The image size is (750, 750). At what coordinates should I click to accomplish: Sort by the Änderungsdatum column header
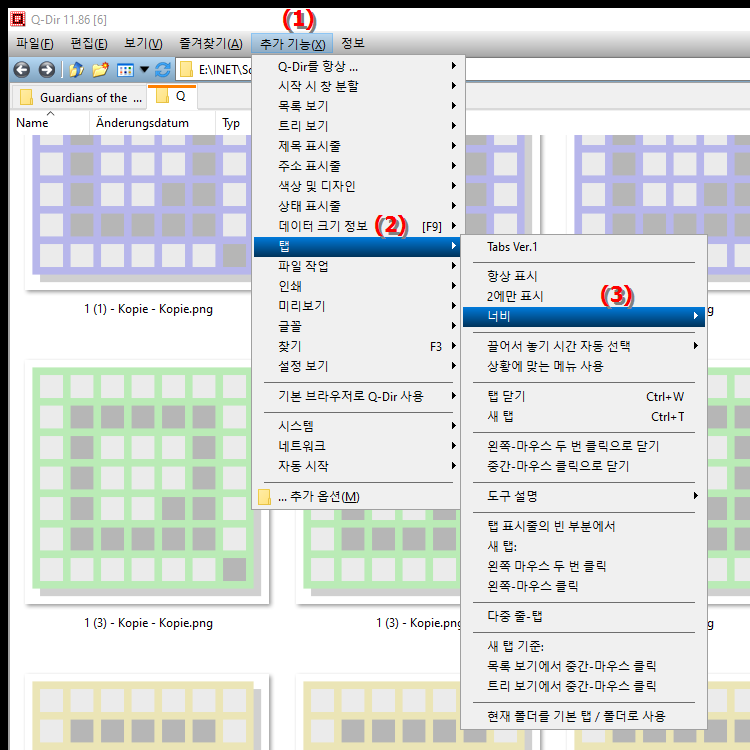coord(152,123)
